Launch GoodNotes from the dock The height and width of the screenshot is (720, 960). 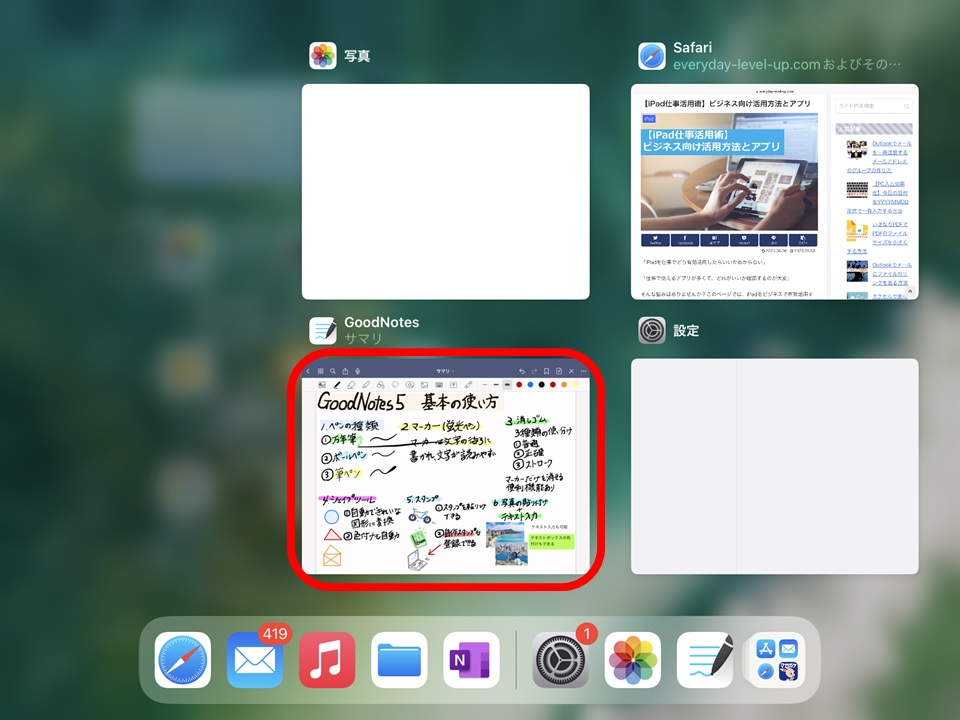(x=705, y=660)
